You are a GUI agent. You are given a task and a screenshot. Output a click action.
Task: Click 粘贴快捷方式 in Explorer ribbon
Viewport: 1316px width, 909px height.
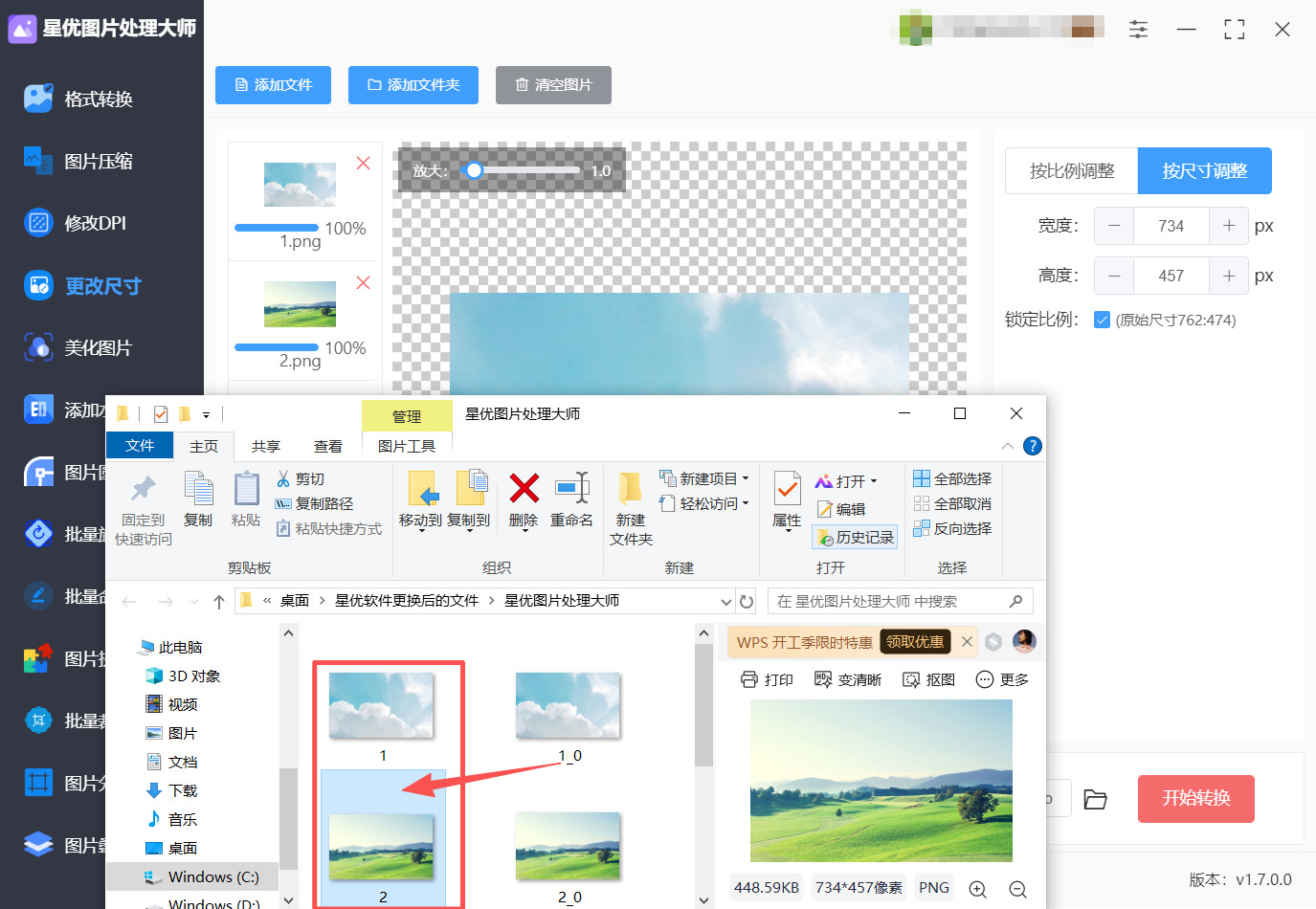(x=328, y=529)
